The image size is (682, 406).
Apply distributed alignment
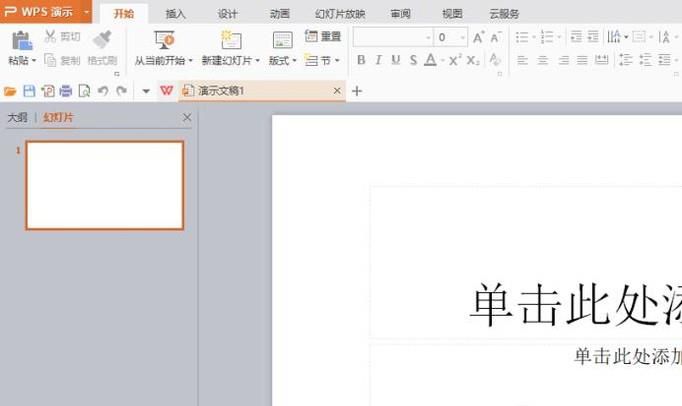(602, 60)
